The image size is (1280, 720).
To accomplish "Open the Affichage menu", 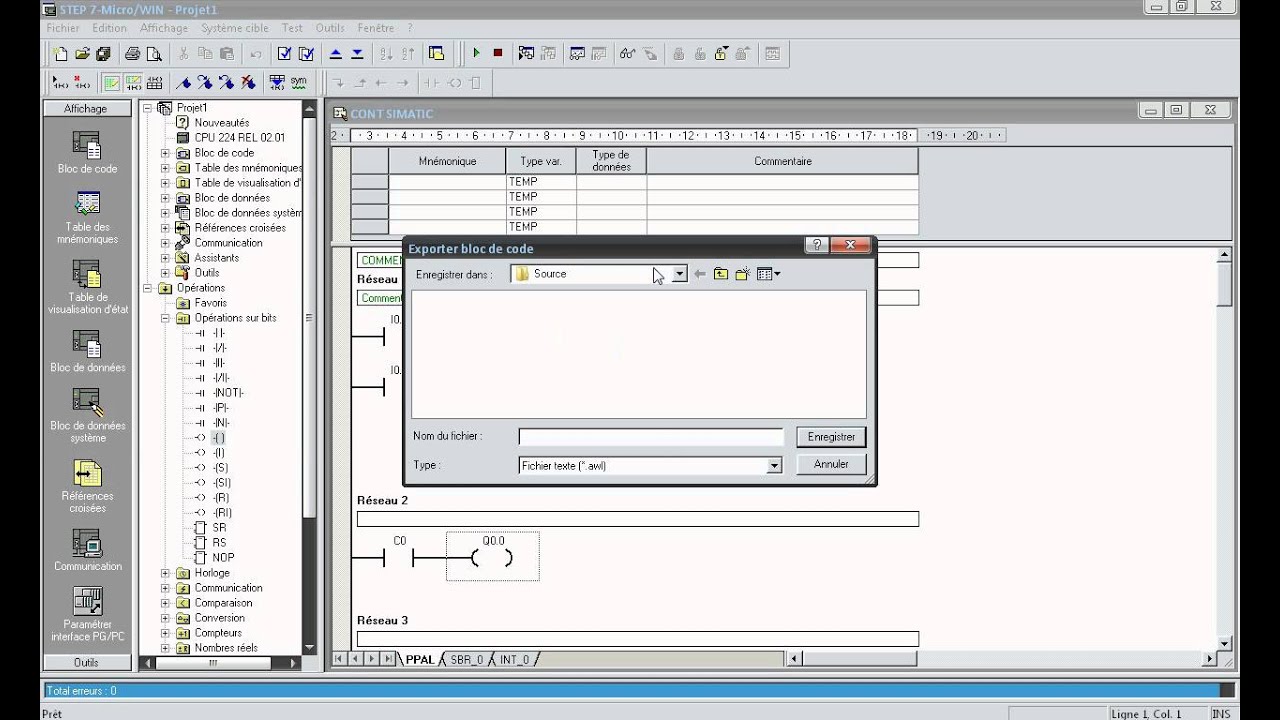I will (x=164, y=28).
